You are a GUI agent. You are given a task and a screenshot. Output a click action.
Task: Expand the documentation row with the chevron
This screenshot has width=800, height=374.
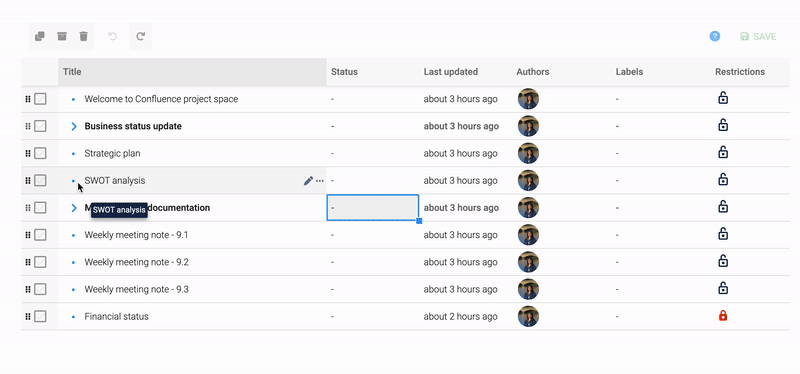pos(74,208)
